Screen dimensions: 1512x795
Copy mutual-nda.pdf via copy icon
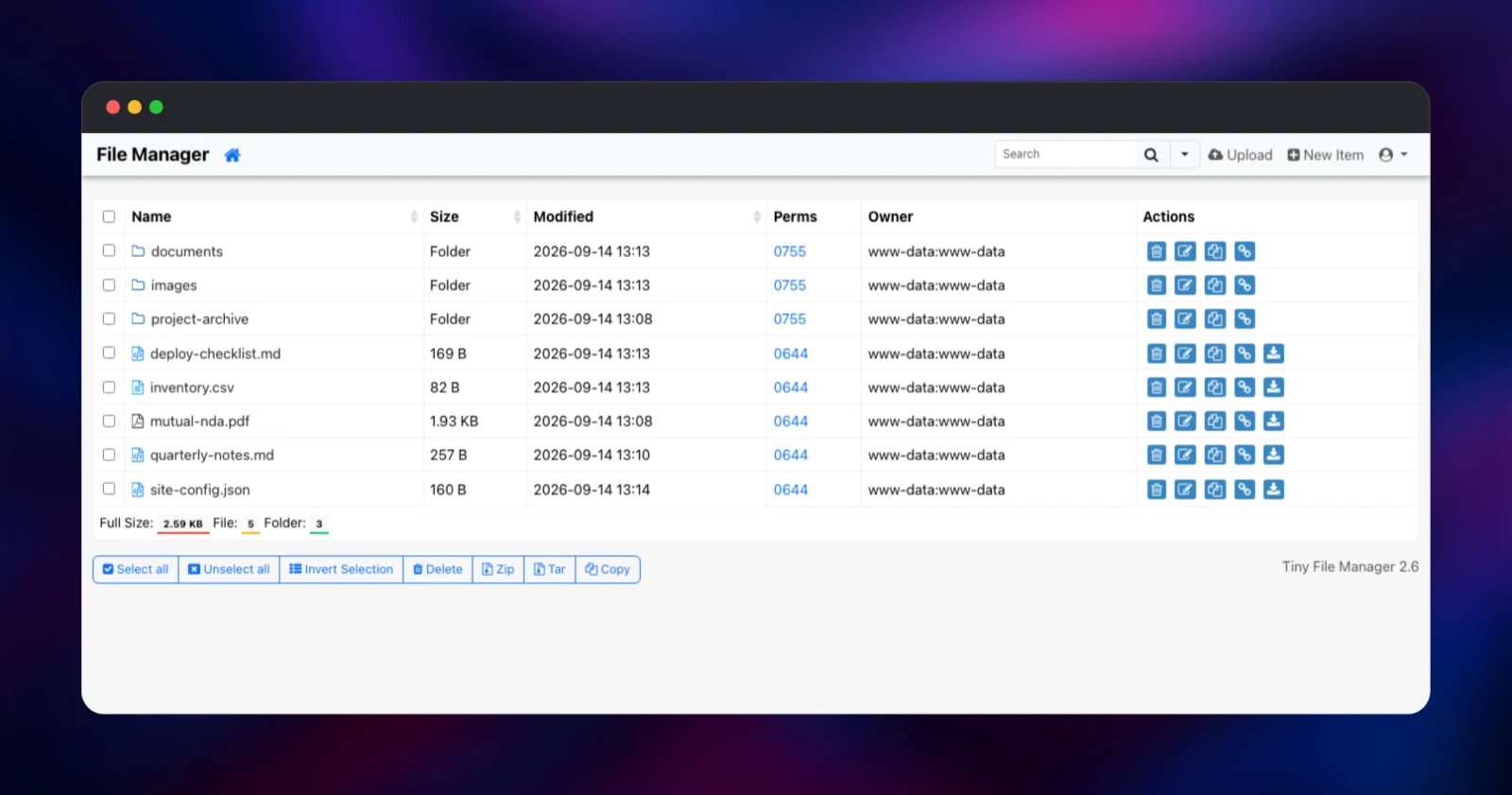[x=1215, y=422]
